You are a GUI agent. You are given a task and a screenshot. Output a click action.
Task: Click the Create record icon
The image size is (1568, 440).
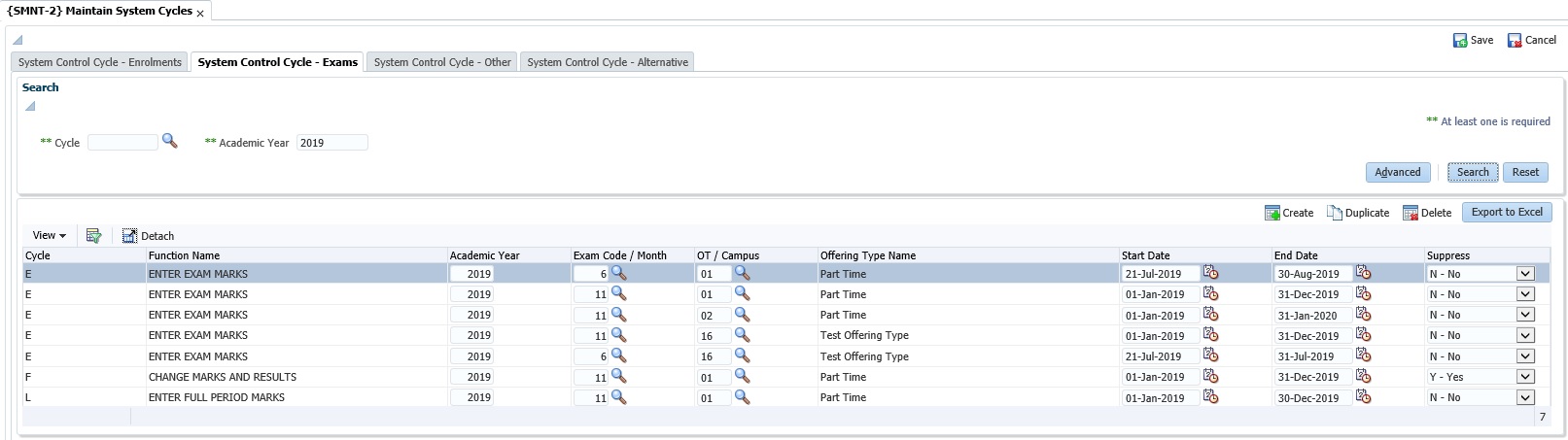(1272, 213)
